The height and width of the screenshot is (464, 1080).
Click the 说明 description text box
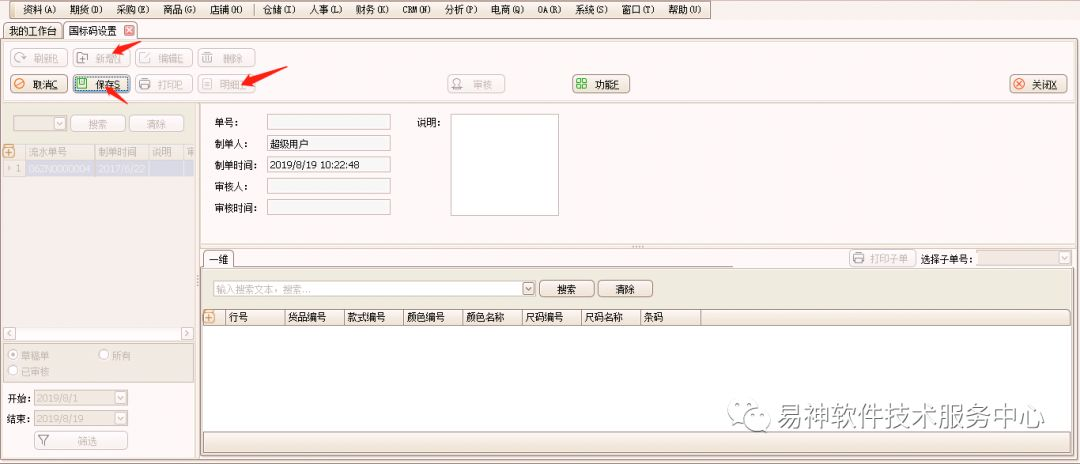[504, 165]
